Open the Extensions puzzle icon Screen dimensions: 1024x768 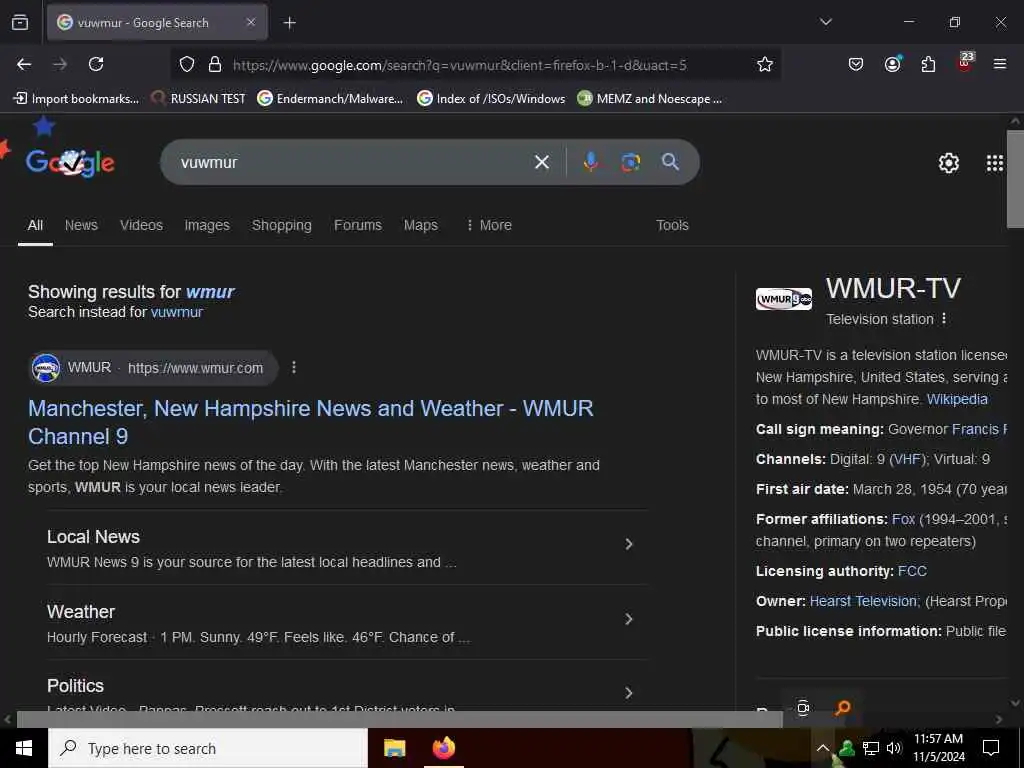(x=928, y=64)
